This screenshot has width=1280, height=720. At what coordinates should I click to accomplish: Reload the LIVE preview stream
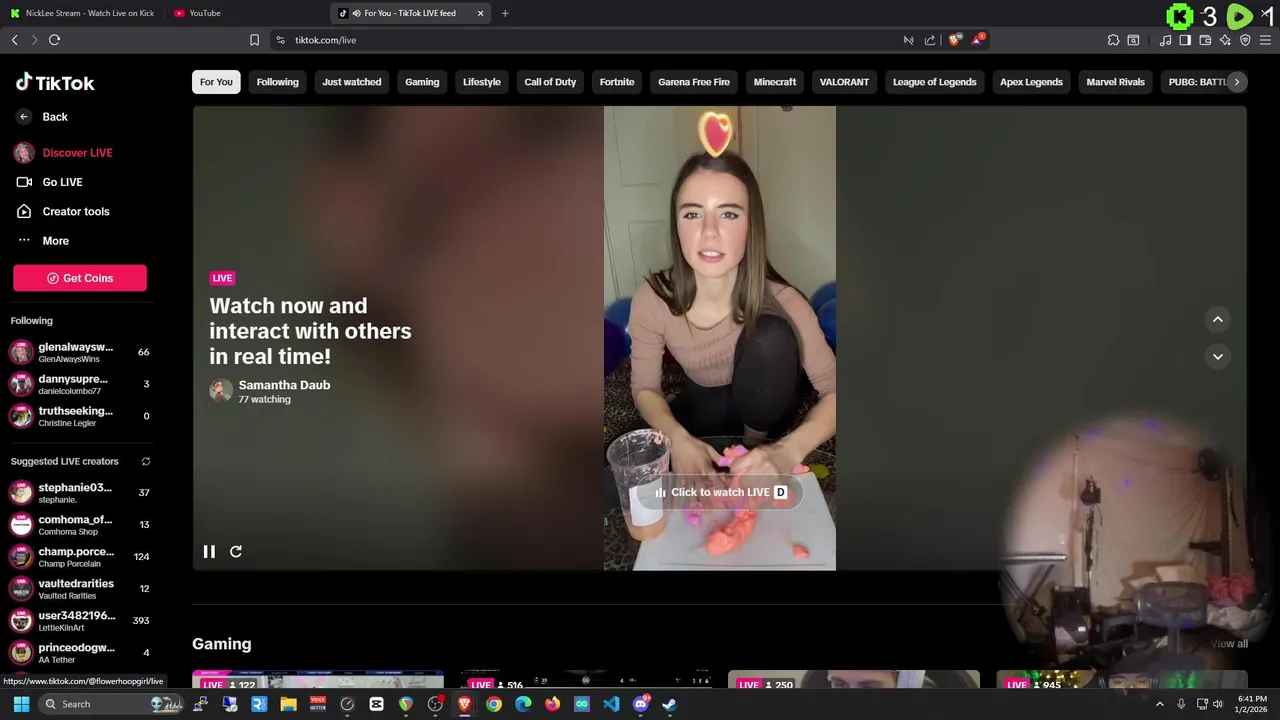[236, 552]
